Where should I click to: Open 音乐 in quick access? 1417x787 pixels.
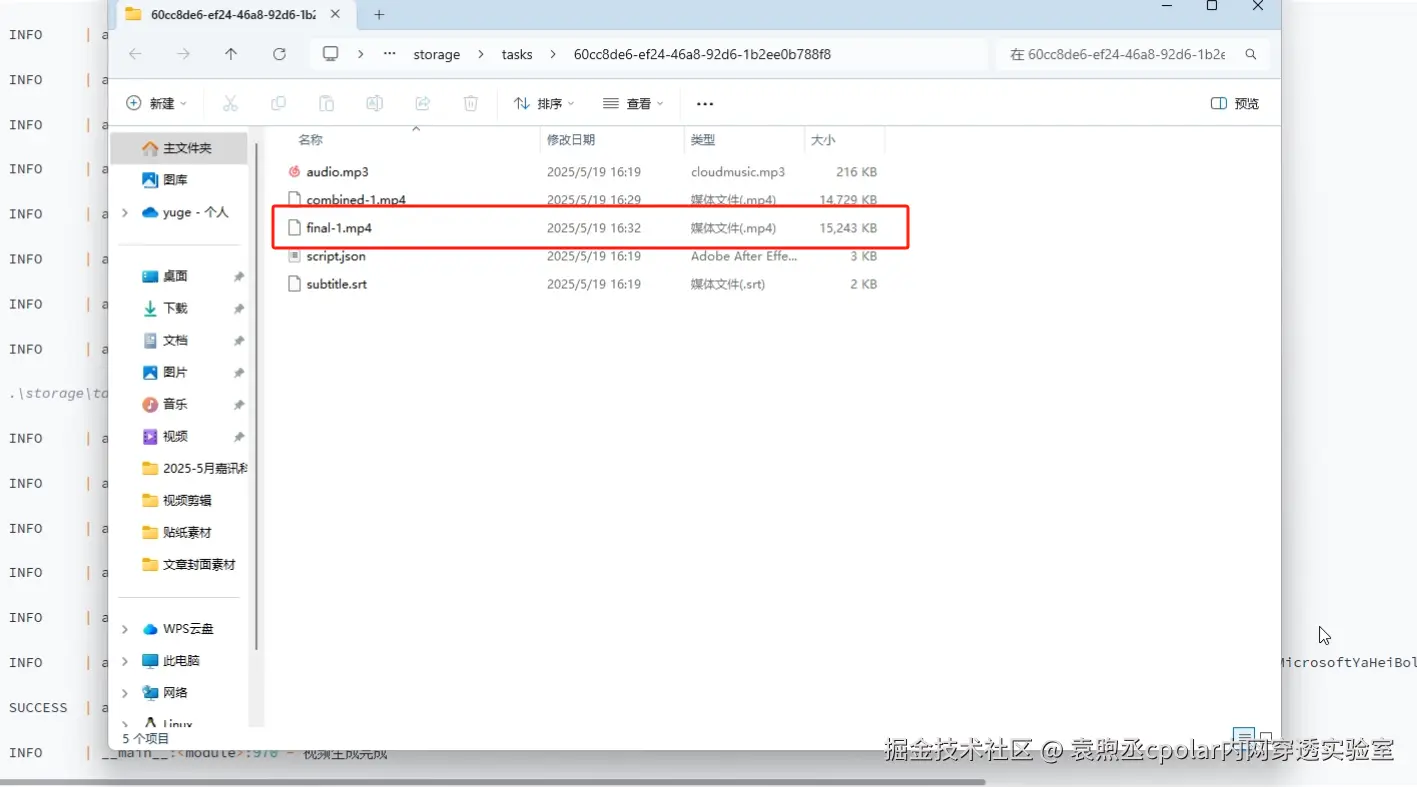pos(175,404)
